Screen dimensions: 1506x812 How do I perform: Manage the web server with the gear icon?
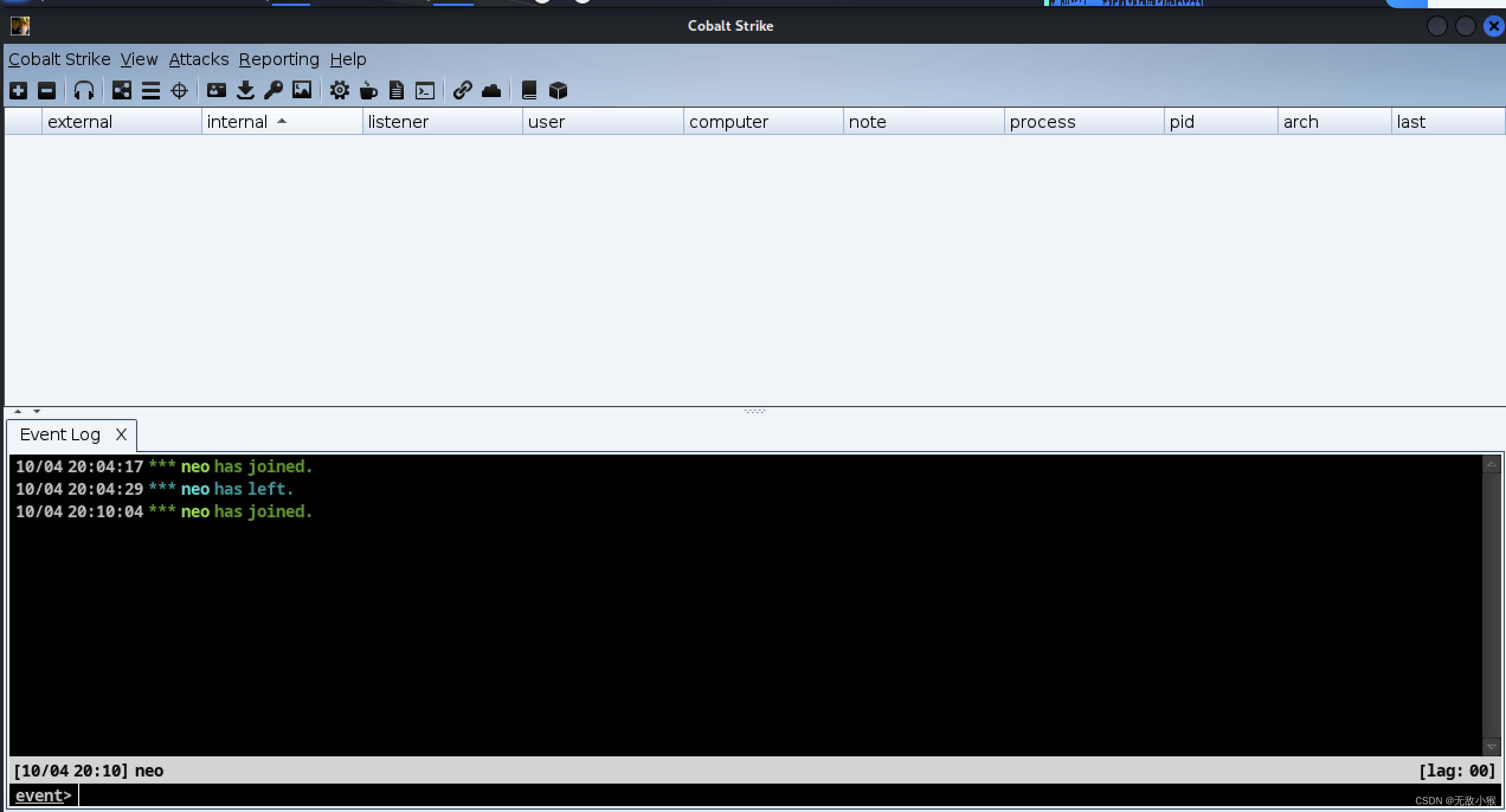339,90
